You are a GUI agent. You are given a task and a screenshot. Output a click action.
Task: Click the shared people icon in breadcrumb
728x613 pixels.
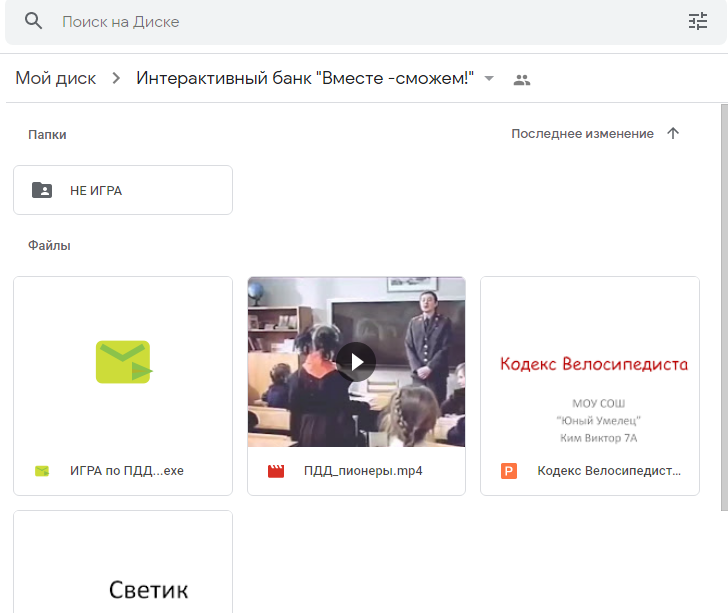(521, 80)
